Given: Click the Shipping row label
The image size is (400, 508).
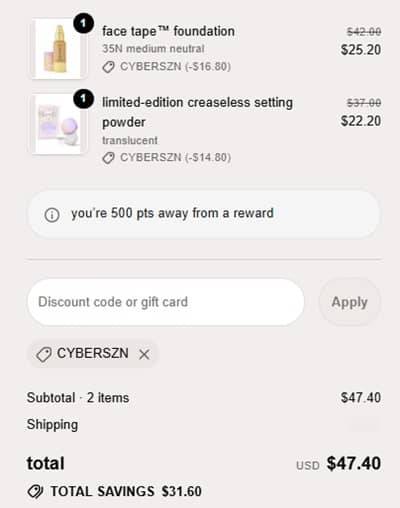Looking at the screenshot, I should click(x=52, y=424).
